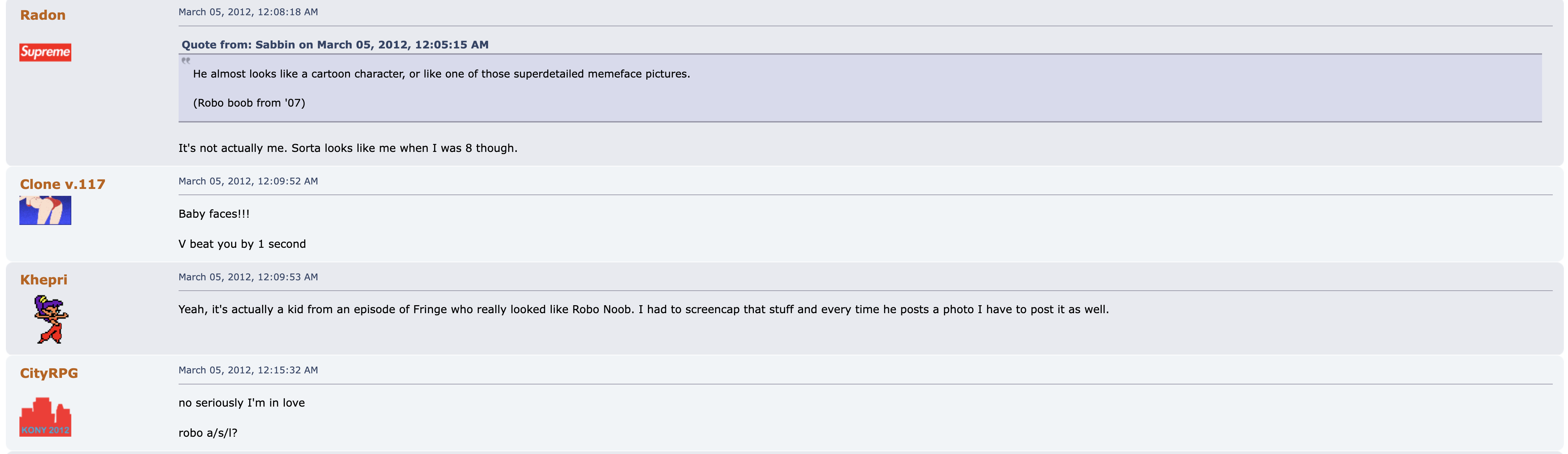Click quoted text about cartoon character
The height and width of the screenshot is (454, 1568).
click(441, 74)
